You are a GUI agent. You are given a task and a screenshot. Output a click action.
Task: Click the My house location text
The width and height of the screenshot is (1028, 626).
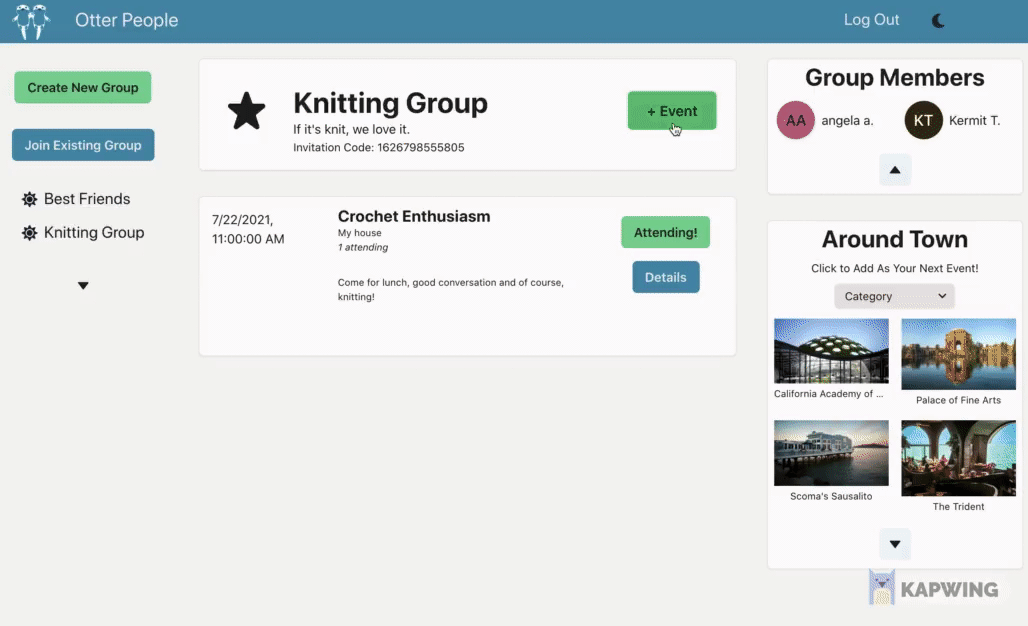point(359,233)
